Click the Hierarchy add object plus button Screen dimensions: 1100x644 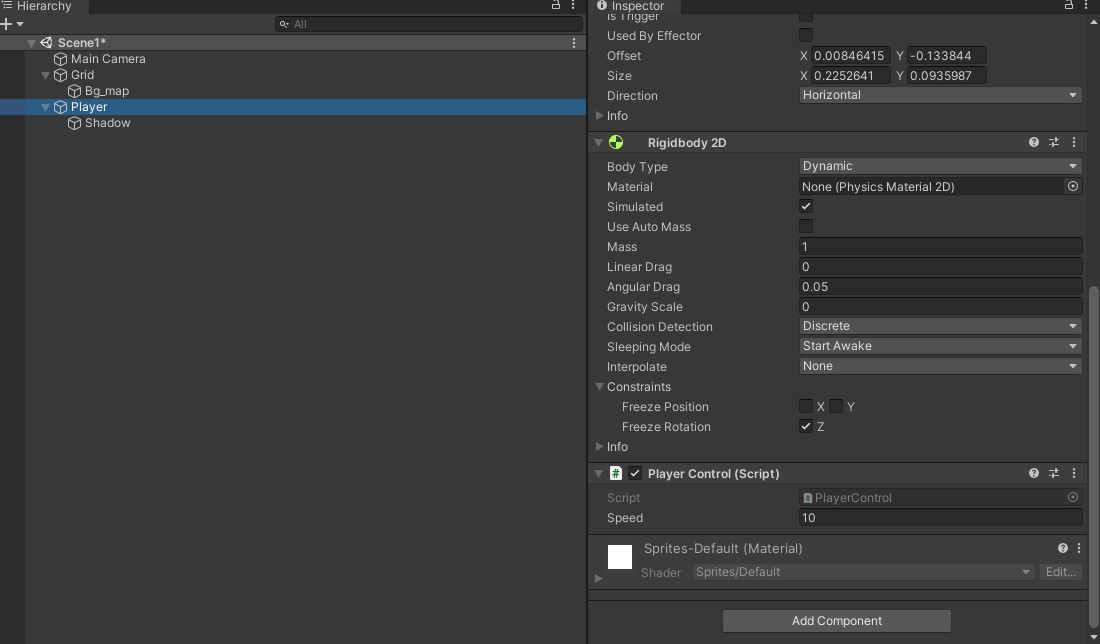[6, 24]
